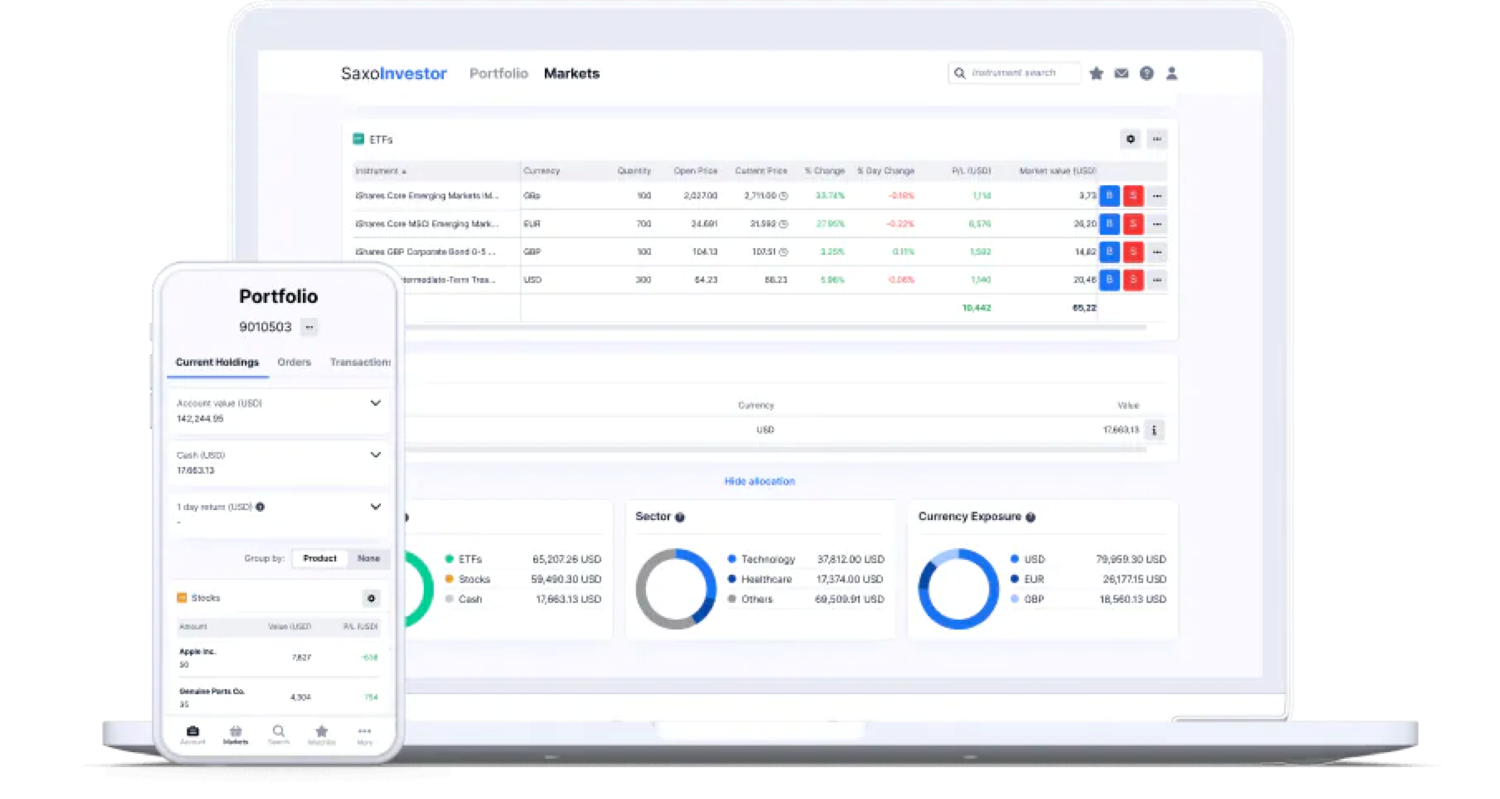Image resolution: width=1500 pixels, height=799 pixels.
Task: Open more options for USD Treasury row
Action: click(x=1157, y=280)
